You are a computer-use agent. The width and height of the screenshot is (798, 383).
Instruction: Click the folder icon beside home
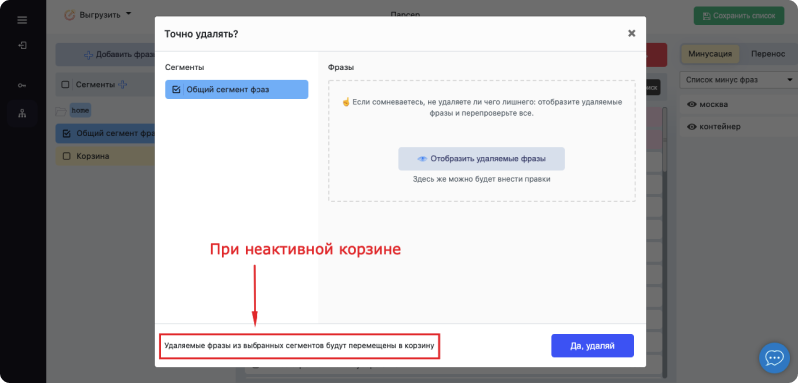61,110
